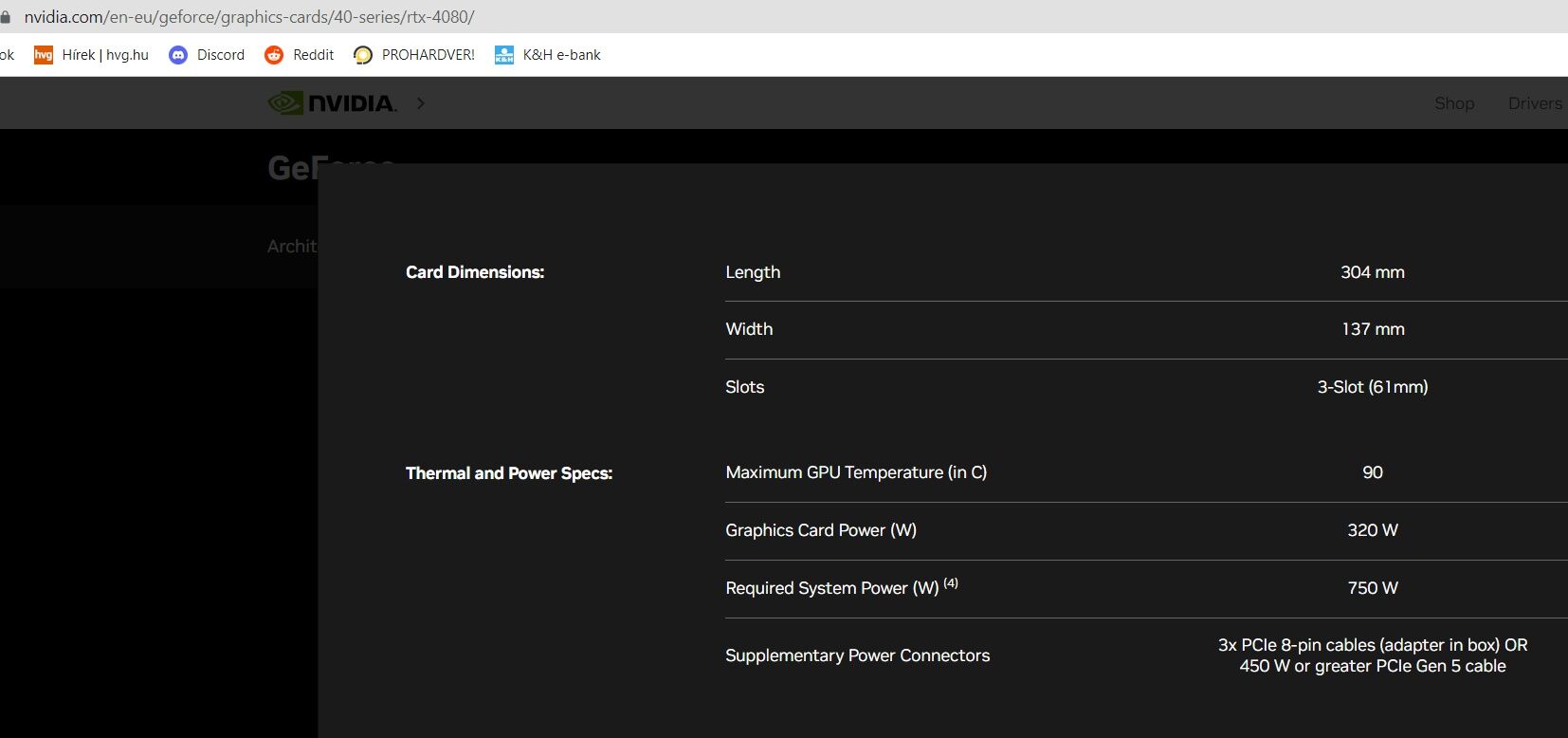Click the Thermal and Power Specs heading

[x=509, y=473]
